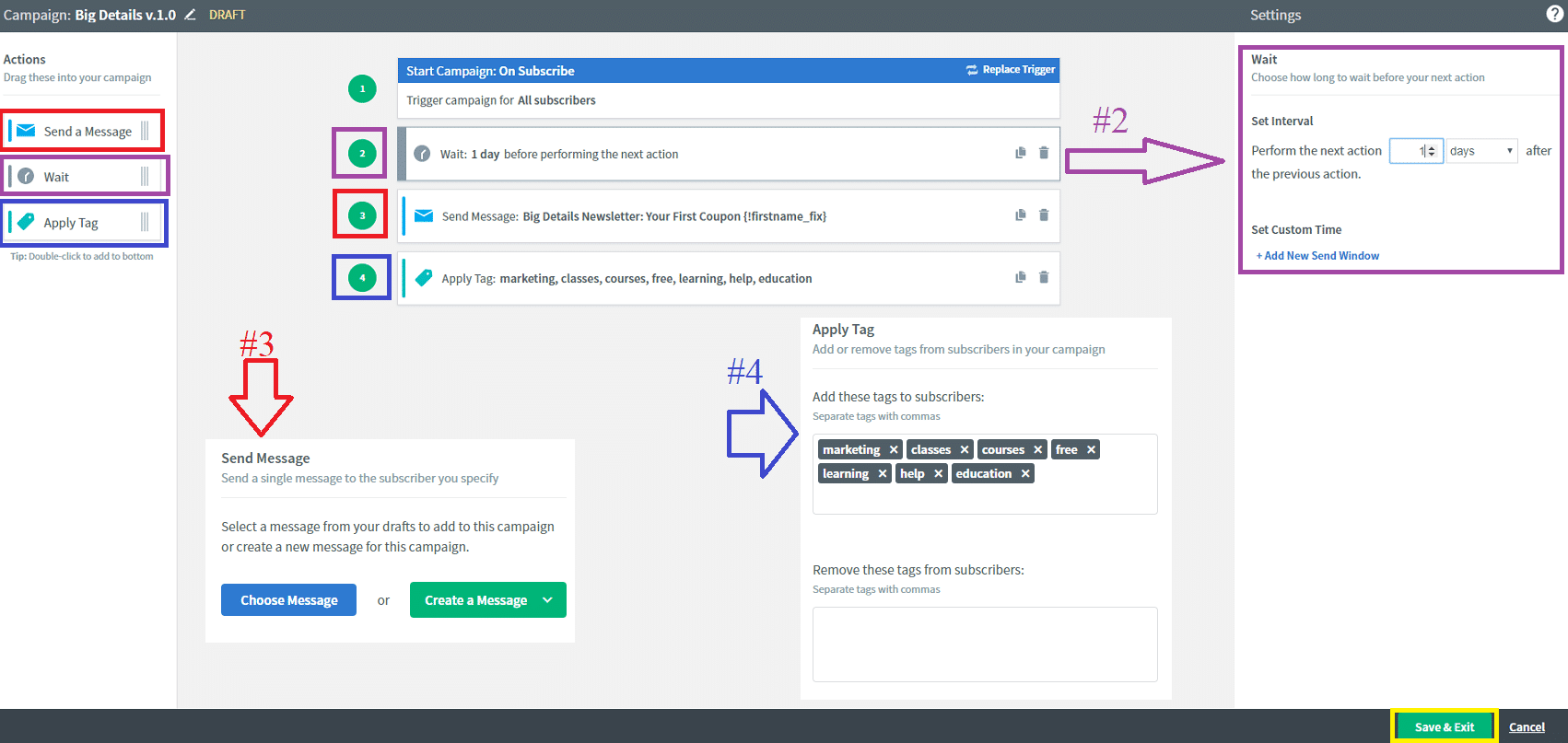The height and width of the screenshot is (743, 1568).
Task: Remove the marketing tag
Action: click(x=894, y=450)
